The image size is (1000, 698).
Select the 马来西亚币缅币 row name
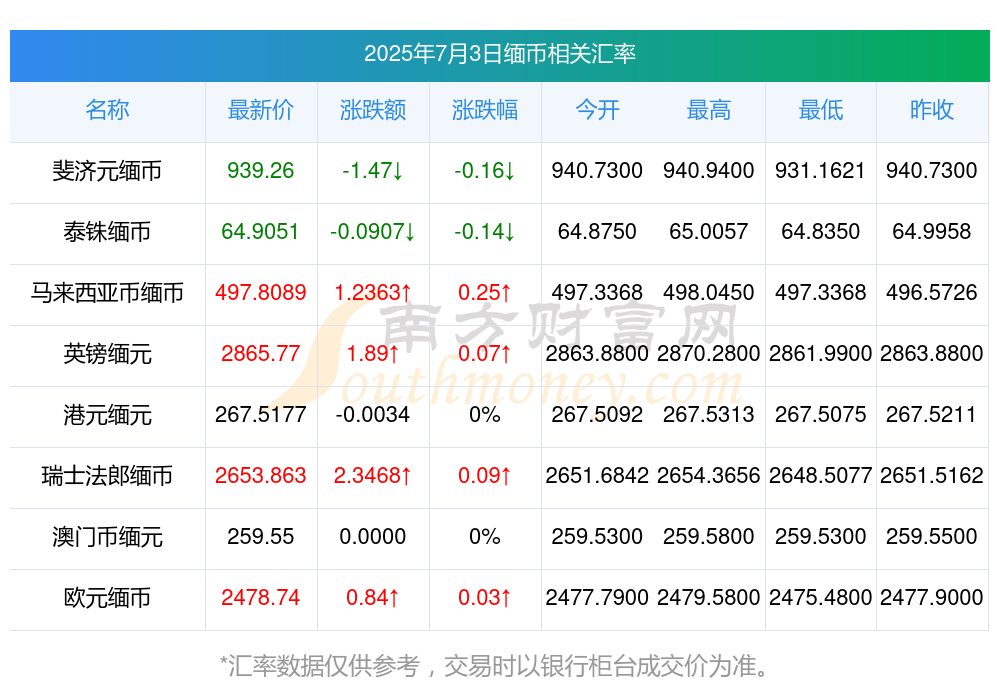(x=107, y=293)
